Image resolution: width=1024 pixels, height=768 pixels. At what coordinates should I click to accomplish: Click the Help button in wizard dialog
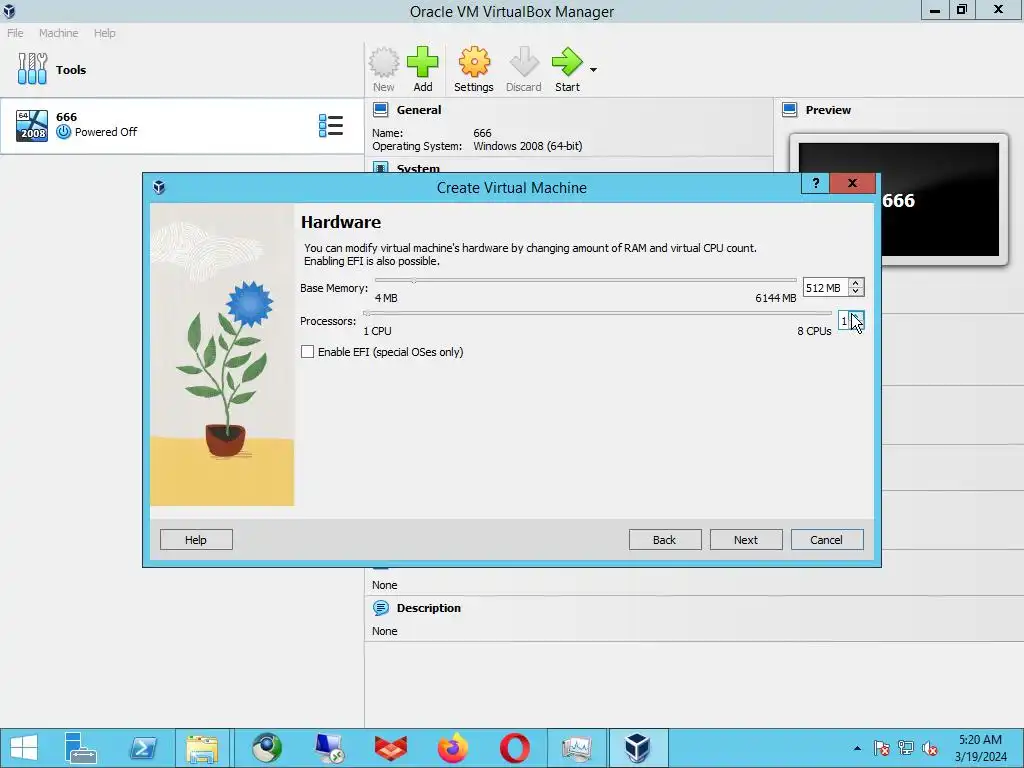(x=196, y=539)
